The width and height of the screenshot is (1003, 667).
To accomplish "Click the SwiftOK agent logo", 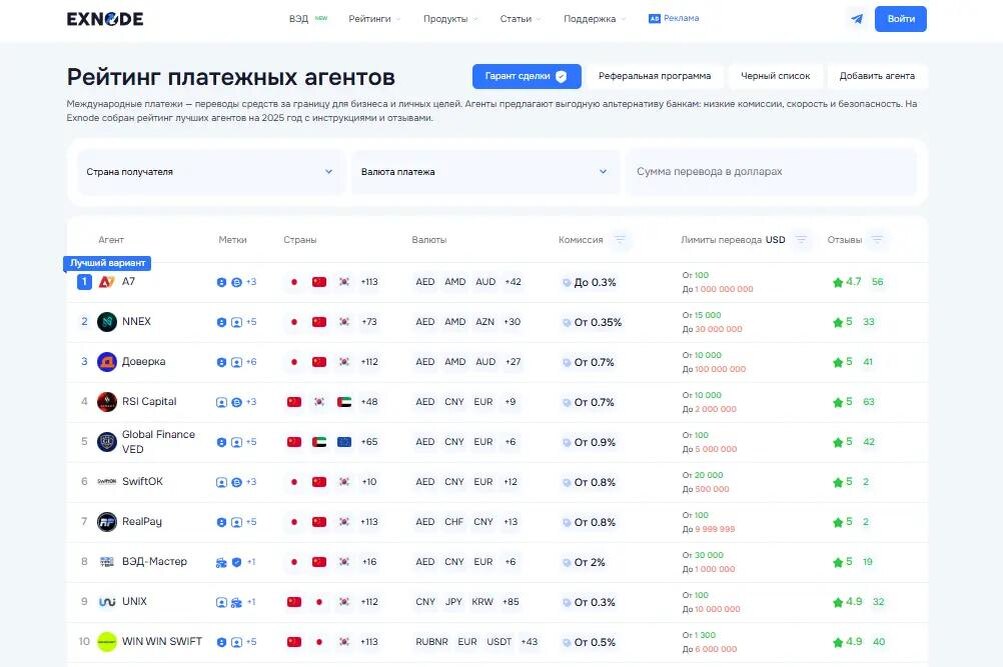I will click(107, 482).
